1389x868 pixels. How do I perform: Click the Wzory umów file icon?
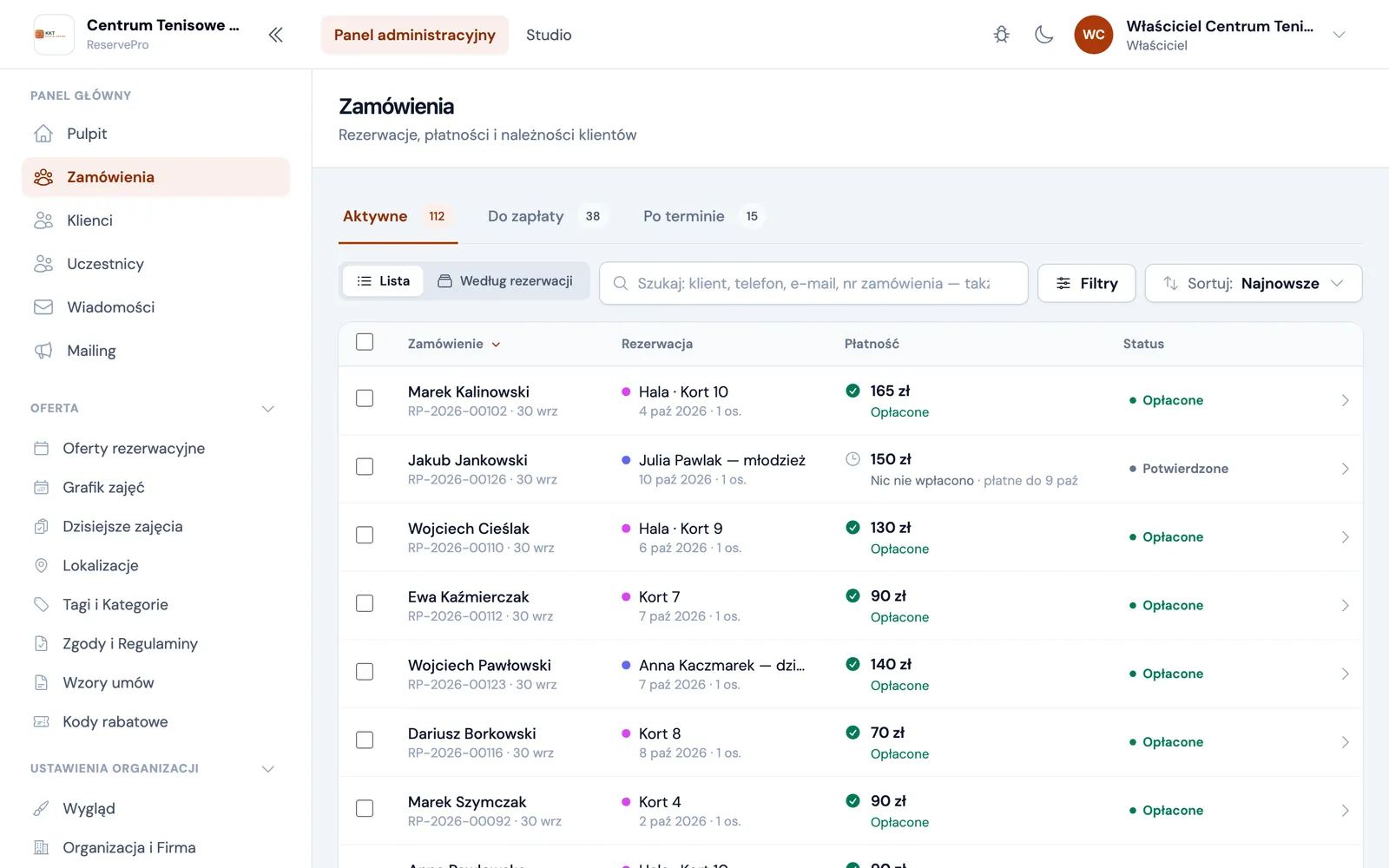click(41, 683)
